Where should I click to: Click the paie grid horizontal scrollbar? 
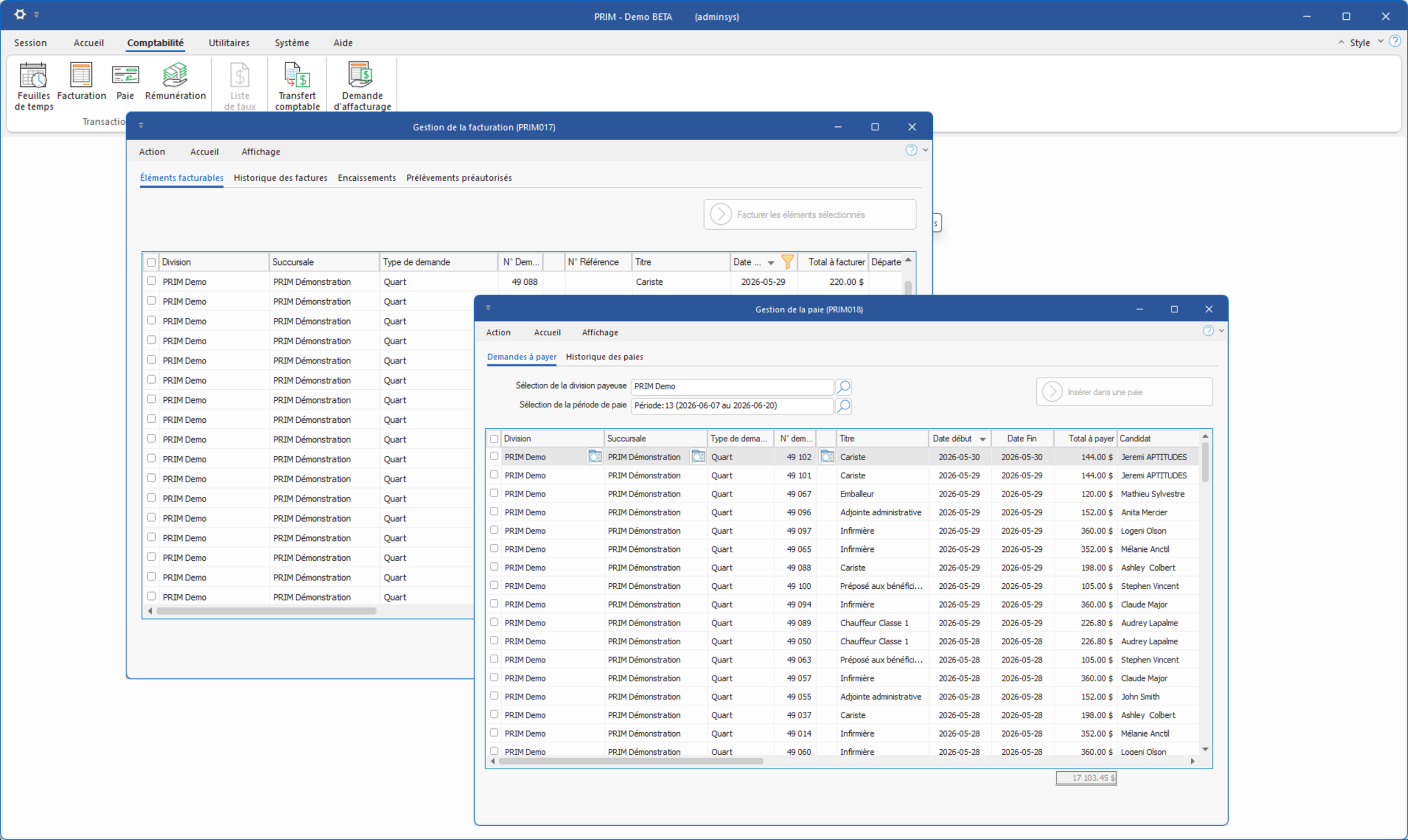(631, 761)
